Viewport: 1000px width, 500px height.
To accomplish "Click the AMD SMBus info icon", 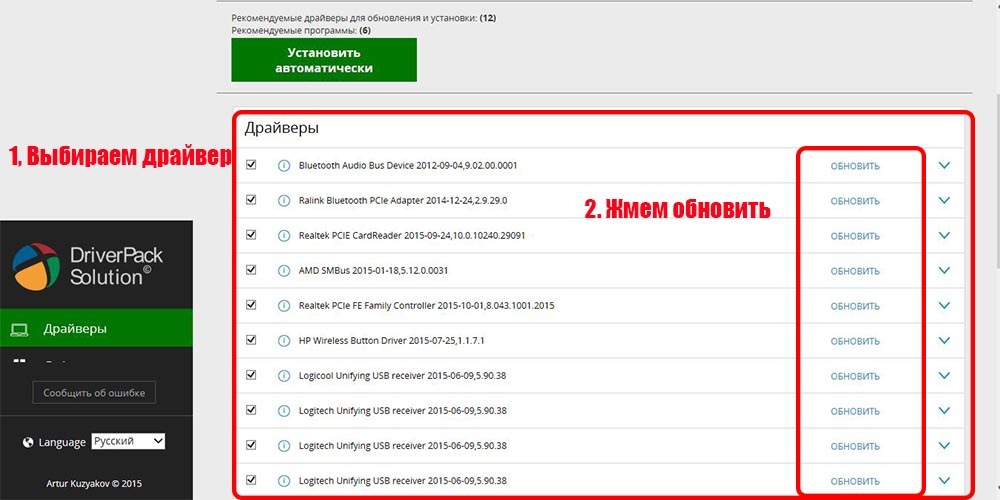I will click(284, 270).
